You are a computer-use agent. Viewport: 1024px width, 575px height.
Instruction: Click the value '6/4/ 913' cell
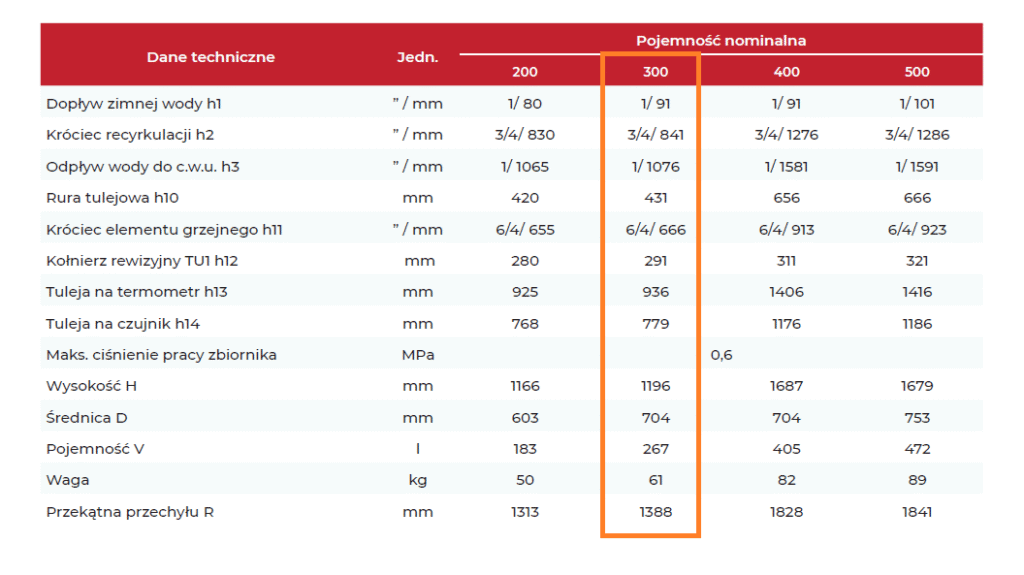pos(786,229)
